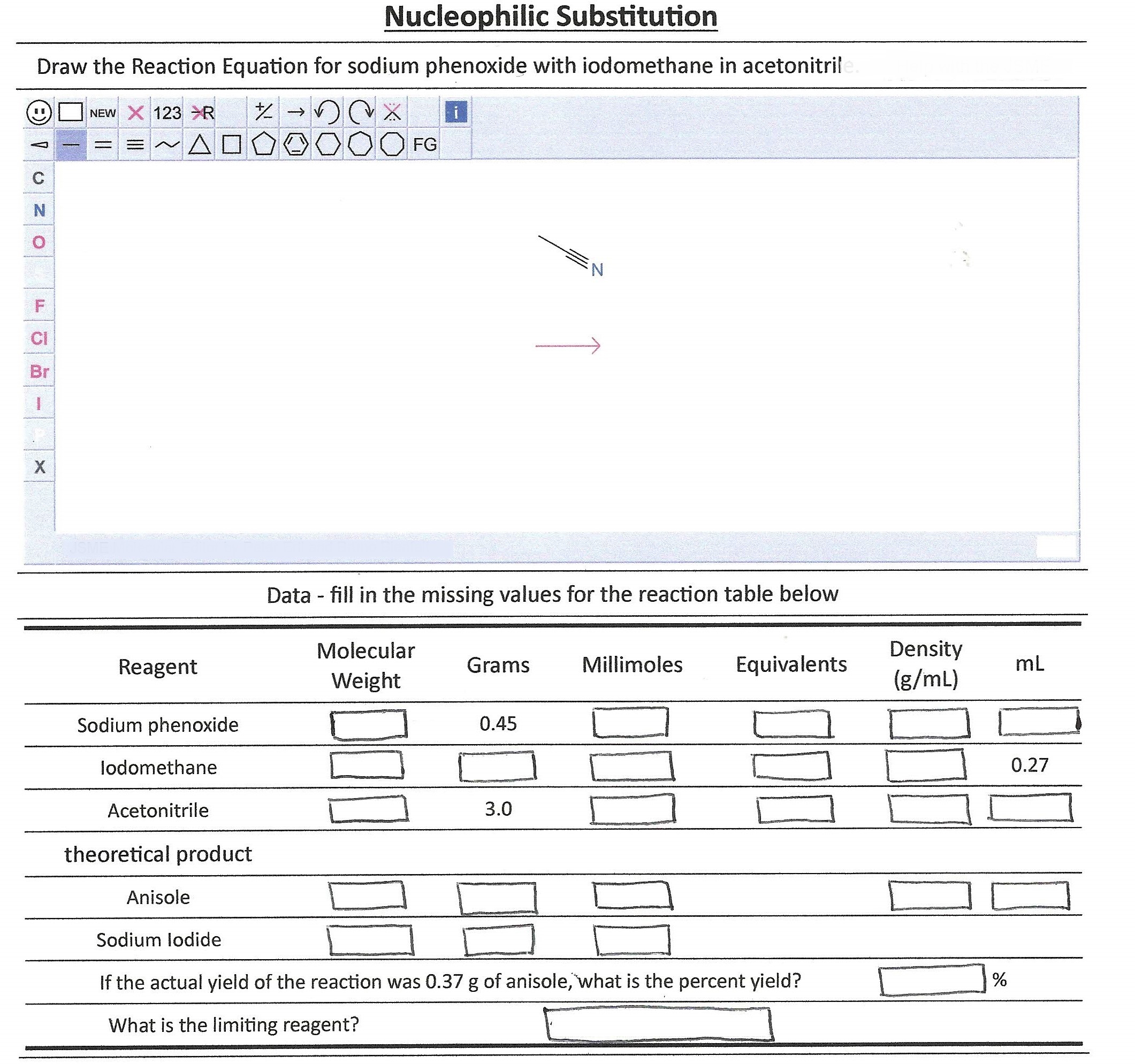The height and width of the screenshot is (1064, 1135).
Task: Click the smiley face SMILES icon
Action: [x=39, y=112]
